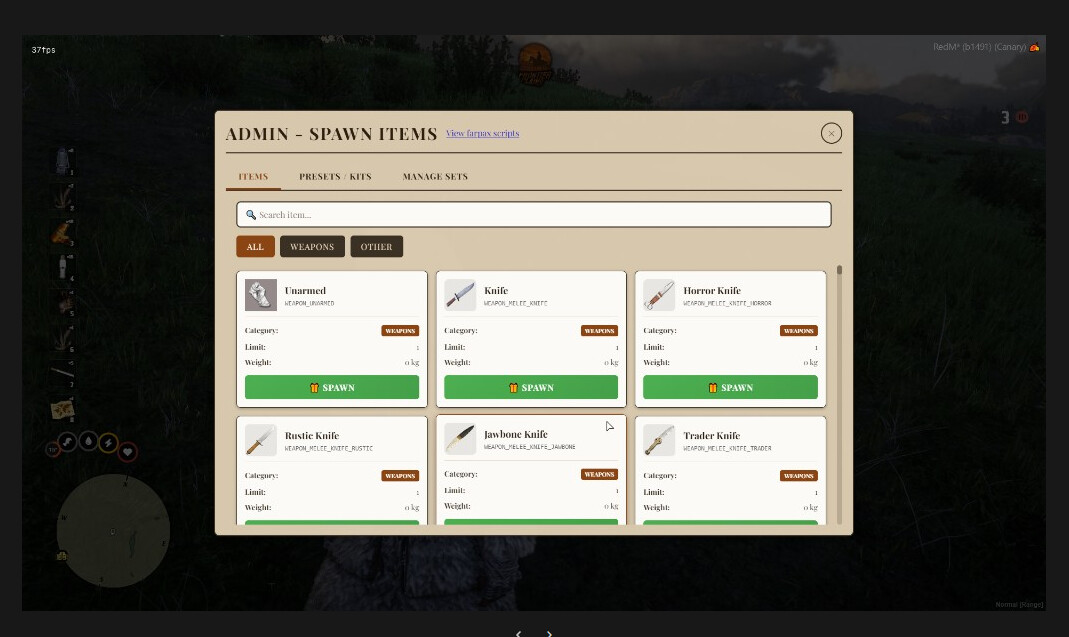The image size is (1069, 637).
Task: Select the Jawbone Knife item icon
Action: pyautogui.click(x=460, y=439)
